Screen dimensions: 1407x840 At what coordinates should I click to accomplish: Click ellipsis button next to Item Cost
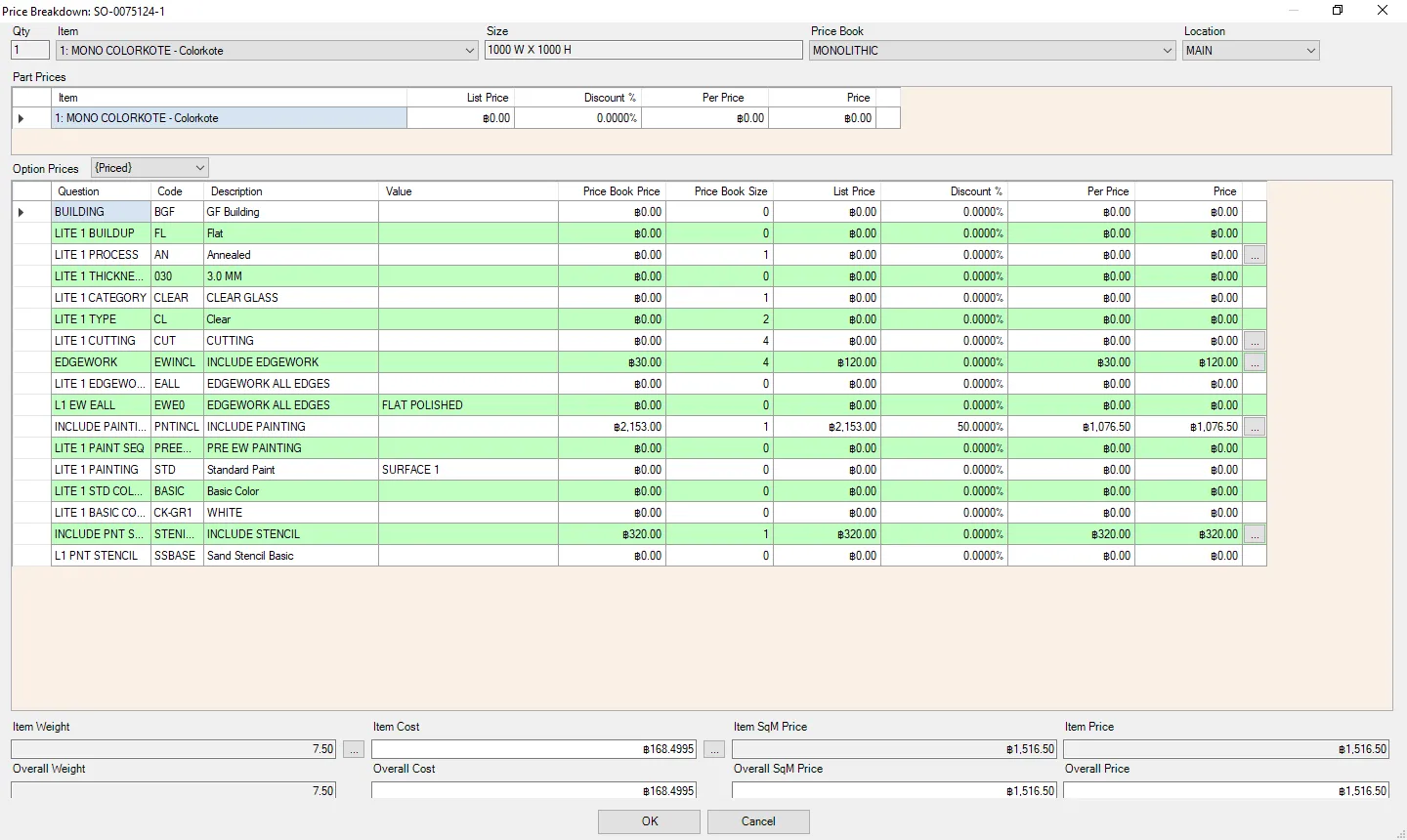point(714,749)
